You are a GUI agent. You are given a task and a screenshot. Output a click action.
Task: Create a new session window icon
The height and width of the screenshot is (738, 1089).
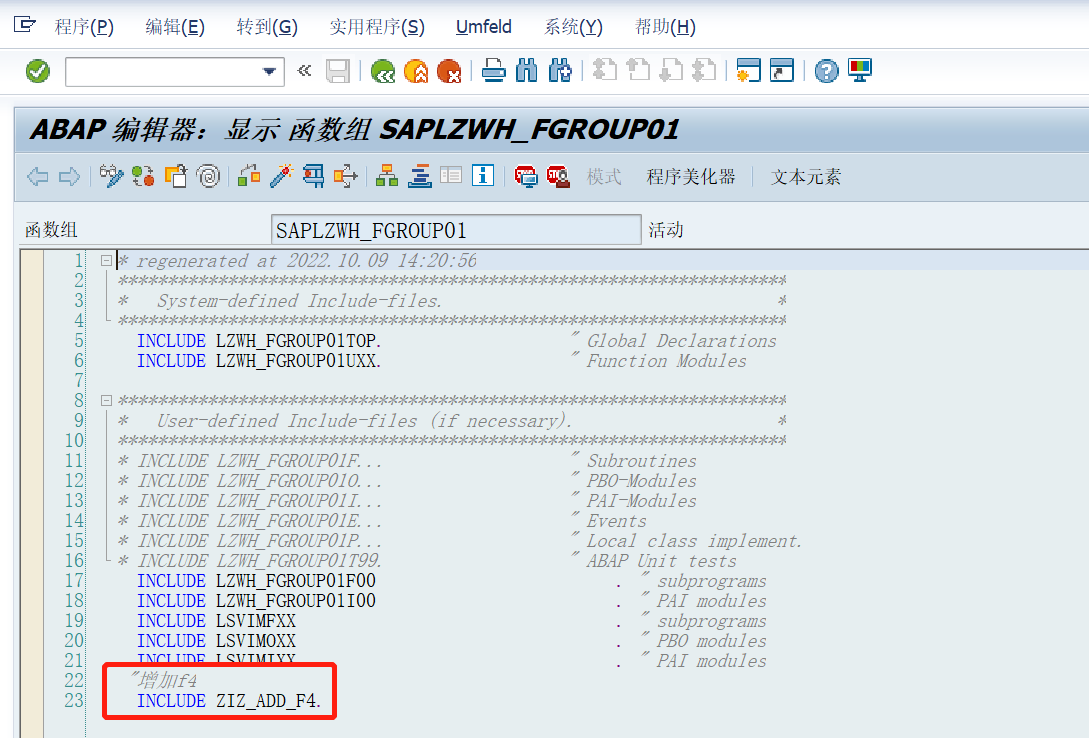[x=749, y=71]
